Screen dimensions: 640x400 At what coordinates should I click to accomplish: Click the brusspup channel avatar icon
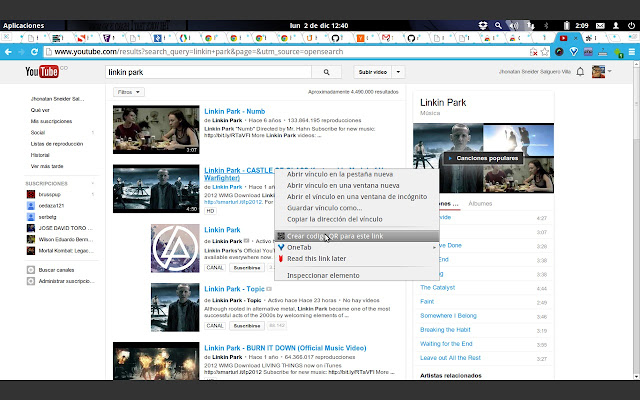tap(31, 194)
